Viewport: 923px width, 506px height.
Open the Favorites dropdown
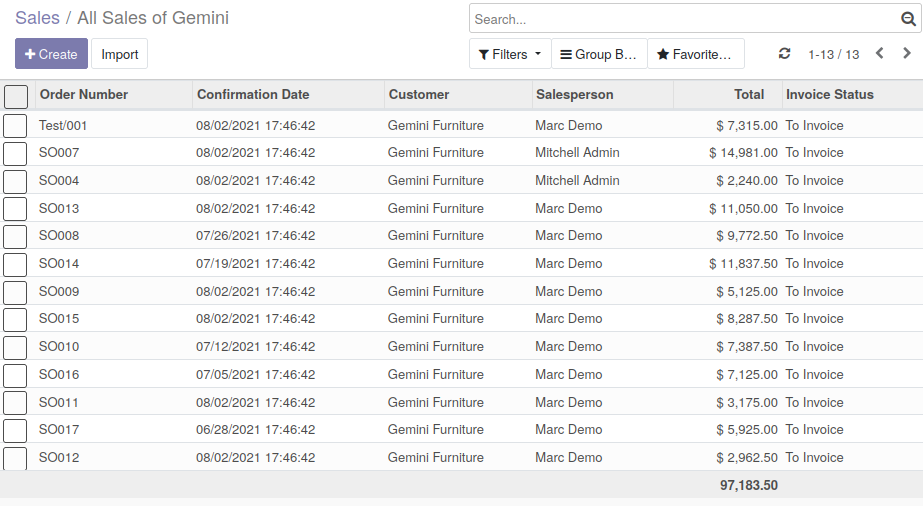(695, 54)
